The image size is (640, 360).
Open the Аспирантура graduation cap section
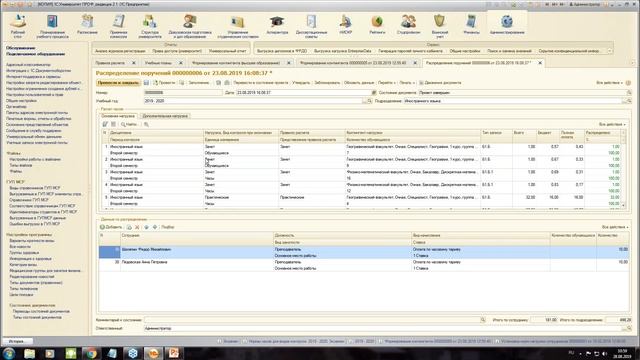pyautogui.click(x=277, y=24)
